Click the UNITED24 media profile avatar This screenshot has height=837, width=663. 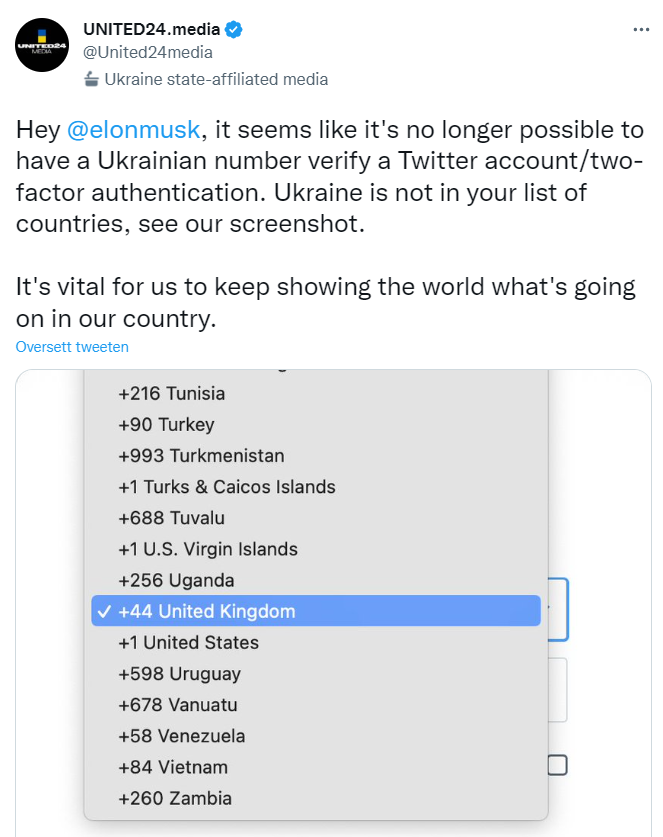42,45
